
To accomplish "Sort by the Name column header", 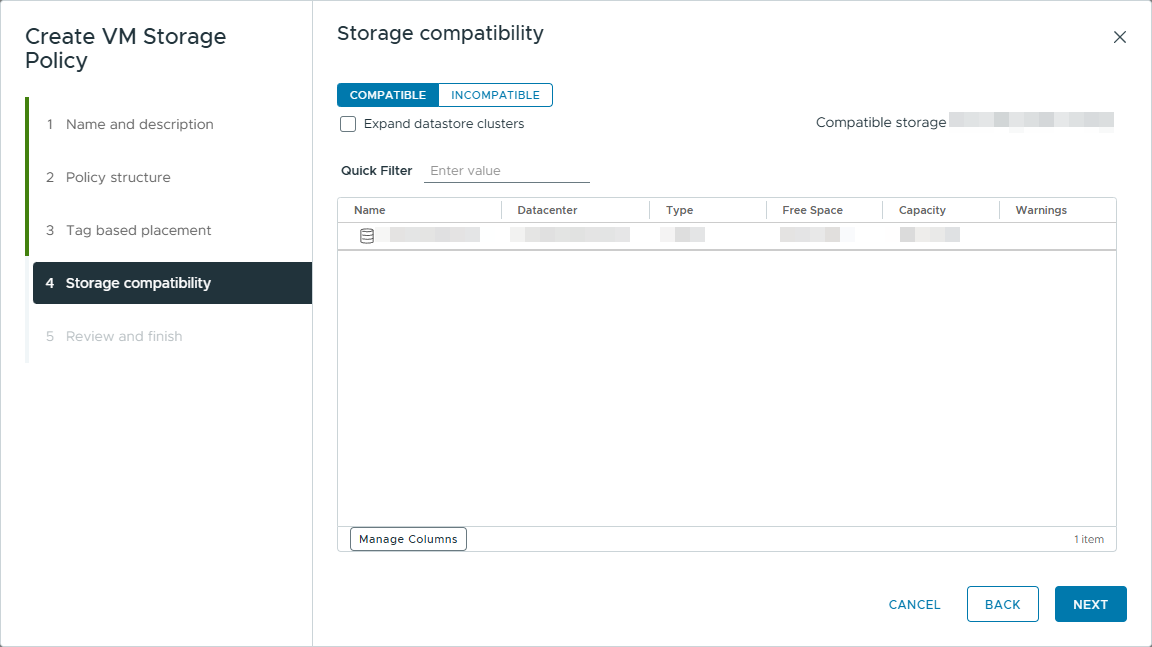I will coord(370,210).
